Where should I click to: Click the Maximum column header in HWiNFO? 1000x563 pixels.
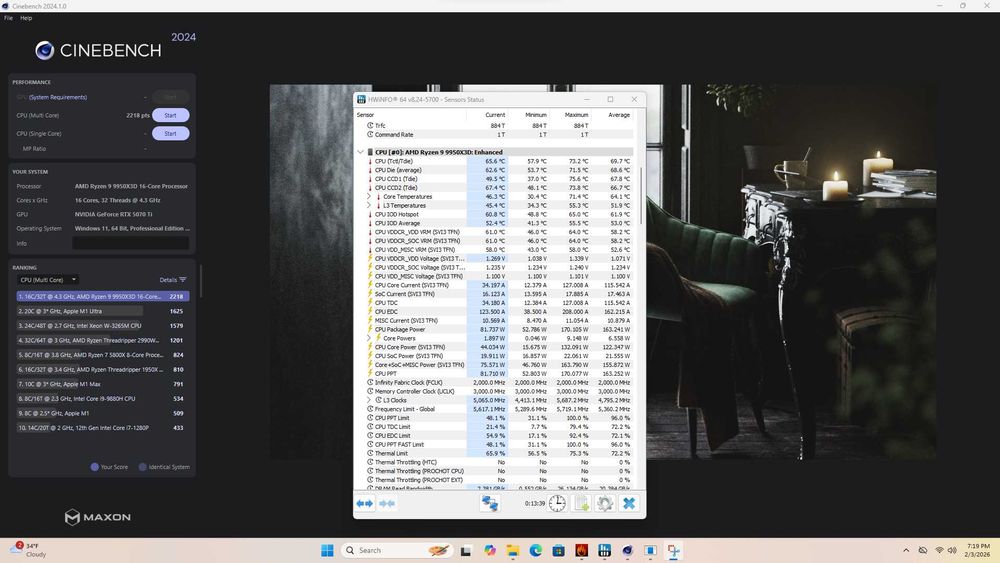click(x=577, y=115)
